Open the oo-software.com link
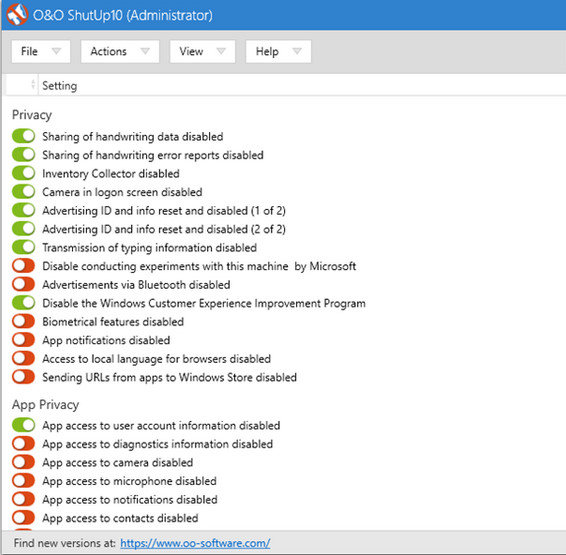566x555 pixels. pos(195,543)
